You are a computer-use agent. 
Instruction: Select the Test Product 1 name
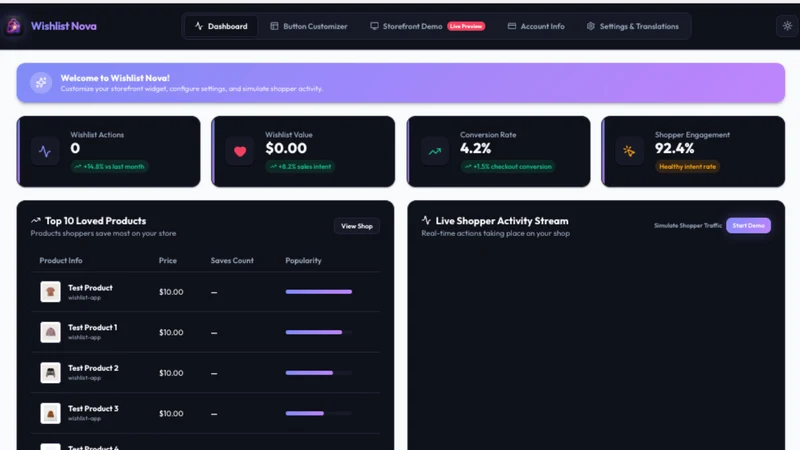click(x=92, y=328)
